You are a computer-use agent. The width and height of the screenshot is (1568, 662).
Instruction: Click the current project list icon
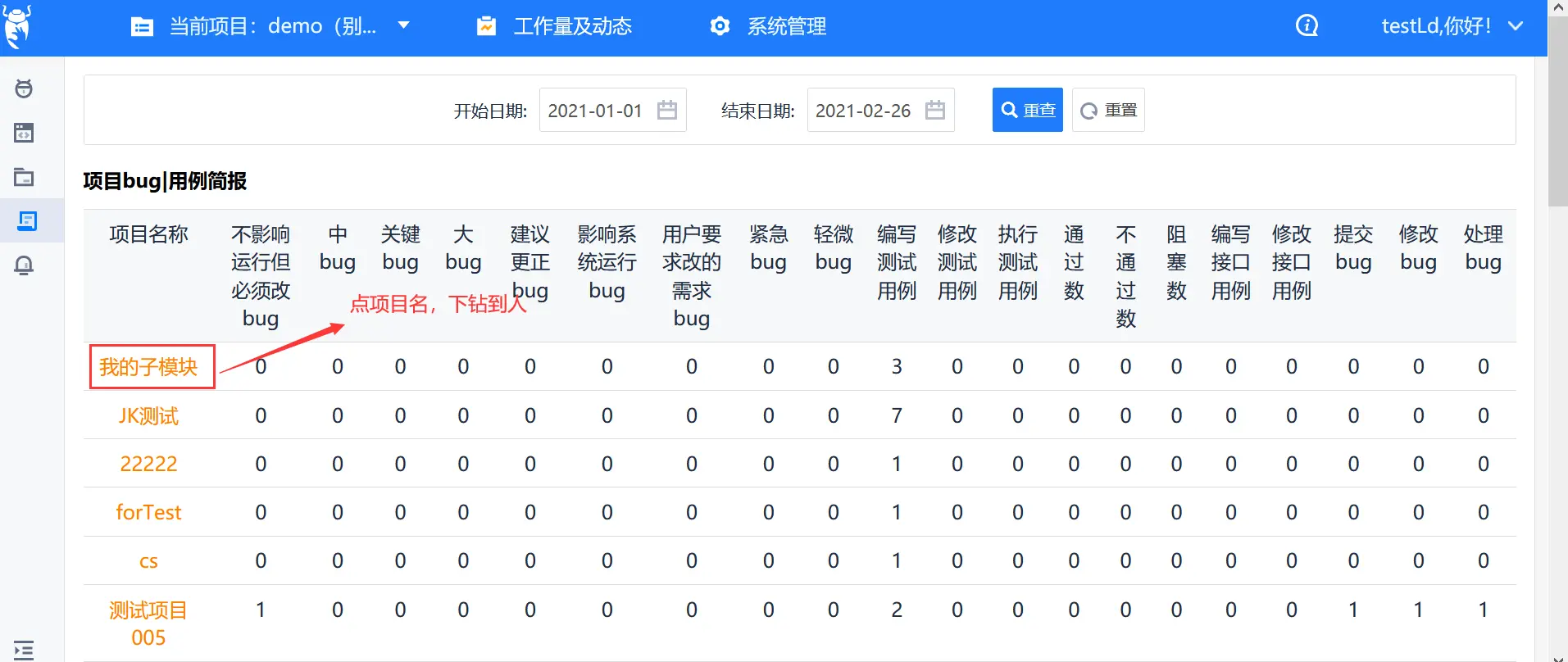[142, 27]
